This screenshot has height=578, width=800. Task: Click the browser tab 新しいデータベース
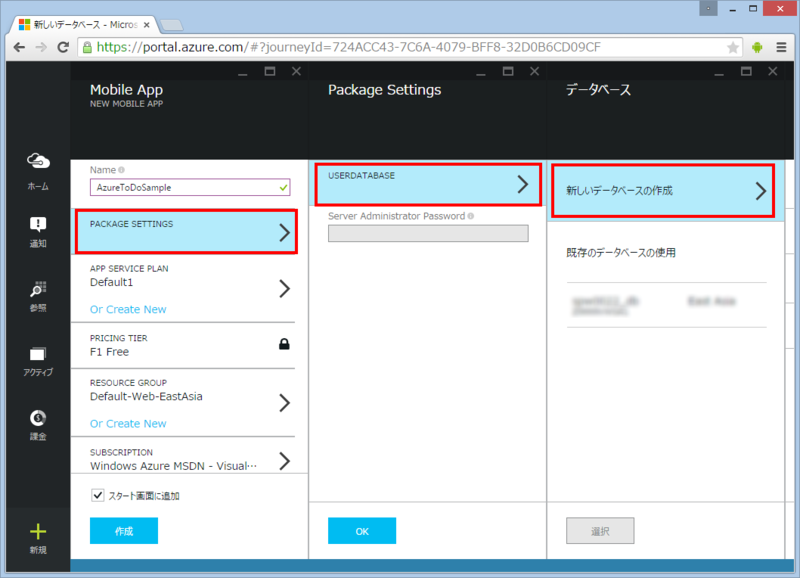click(85, 24)
